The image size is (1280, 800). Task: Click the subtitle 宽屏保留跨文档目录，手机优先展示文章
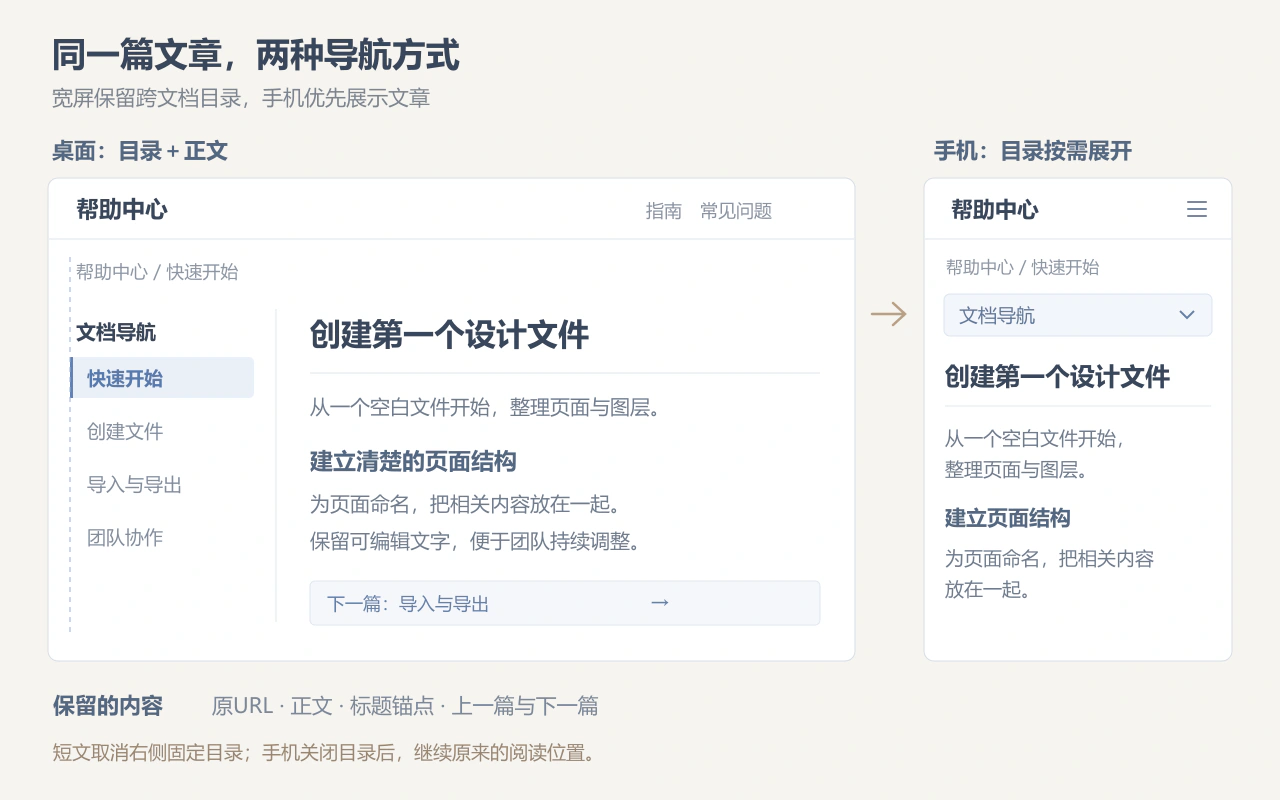(x=241, y=98)
